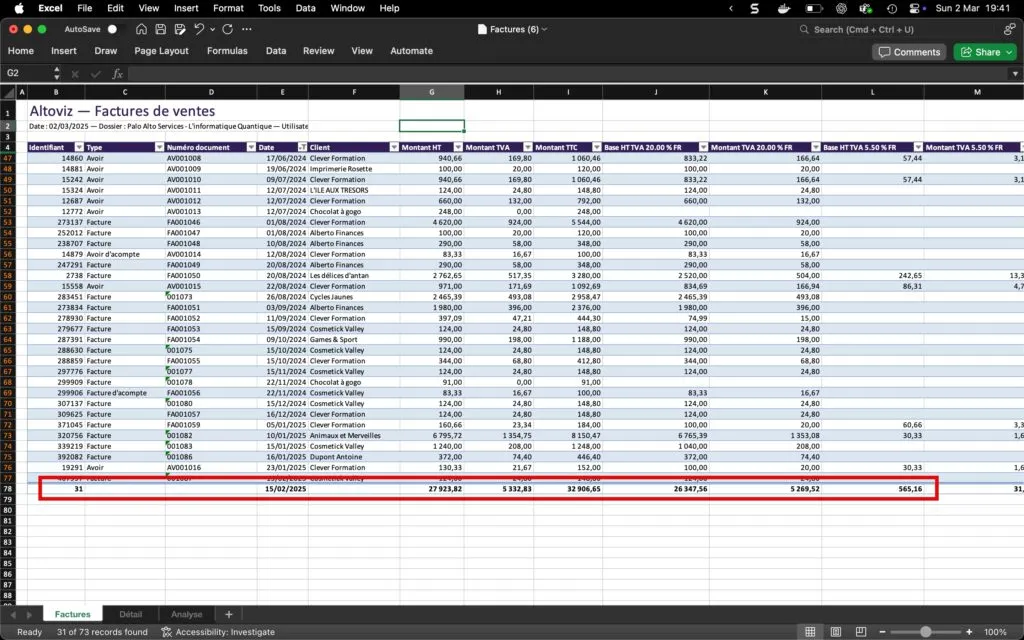Viewport: 1024px width, 640px height.
Task: Open the Identifiant column filter dropdown
Action: (x=79, y=148)
